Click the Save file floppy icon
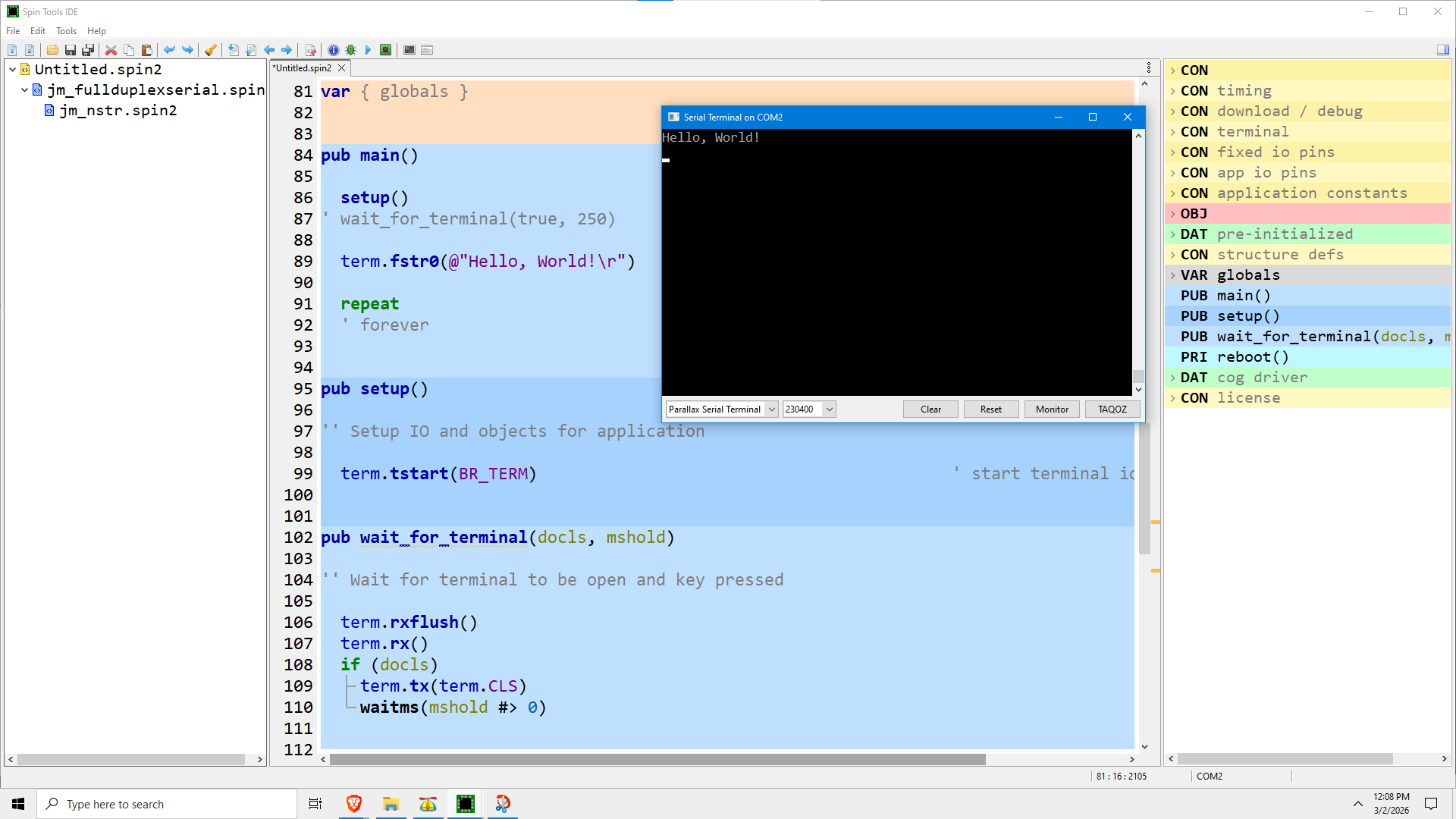The image size is (1456, 819). click(71, 50)
